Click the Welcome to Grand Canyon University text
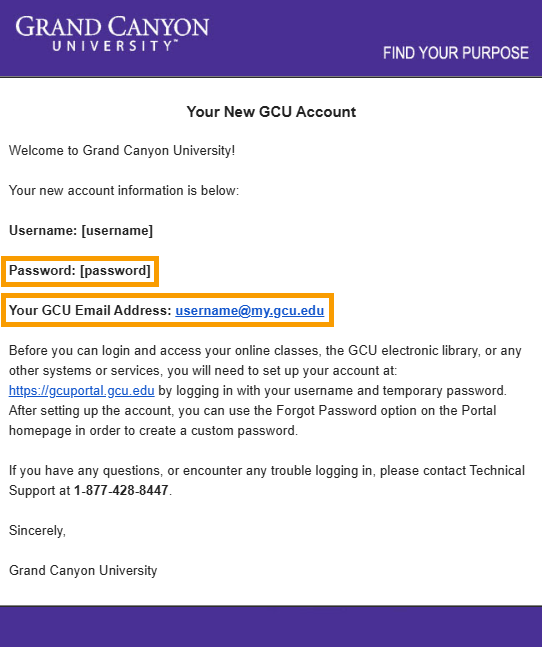The image size is (542, 647). coord(122,151)
